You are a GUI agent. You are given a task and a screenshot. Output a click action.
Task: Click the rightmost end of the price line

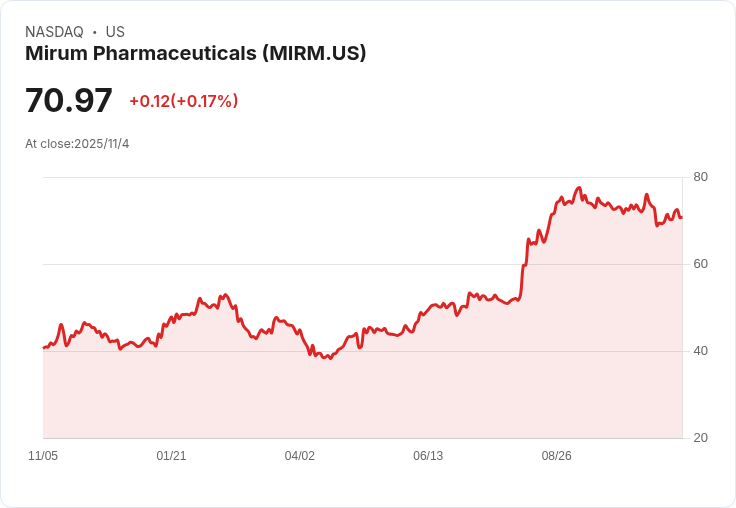click(682, 217)
